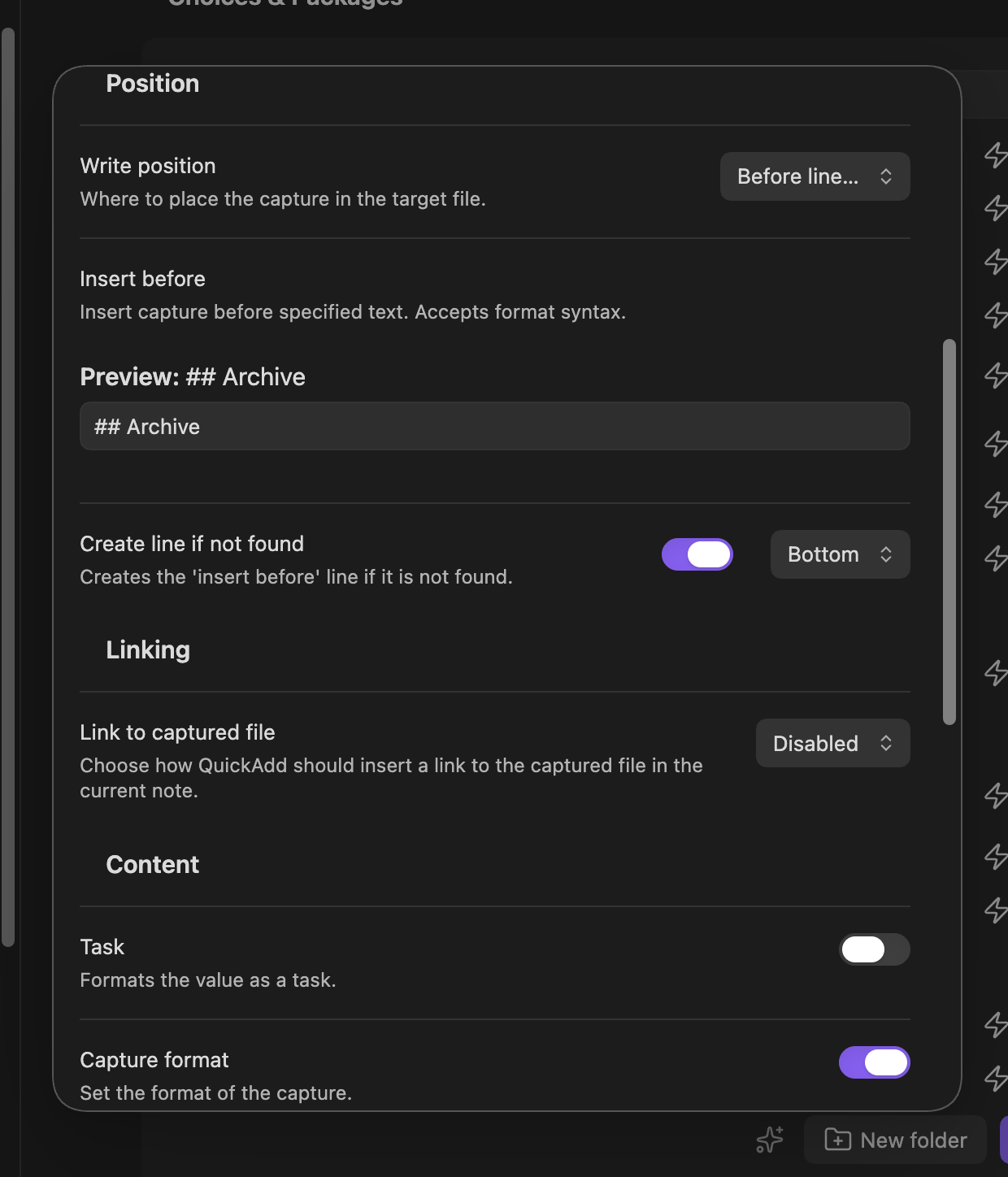Enable the Task format toggle
The height and width of the screenshot is (1177, 1008).
coord(874,949)
